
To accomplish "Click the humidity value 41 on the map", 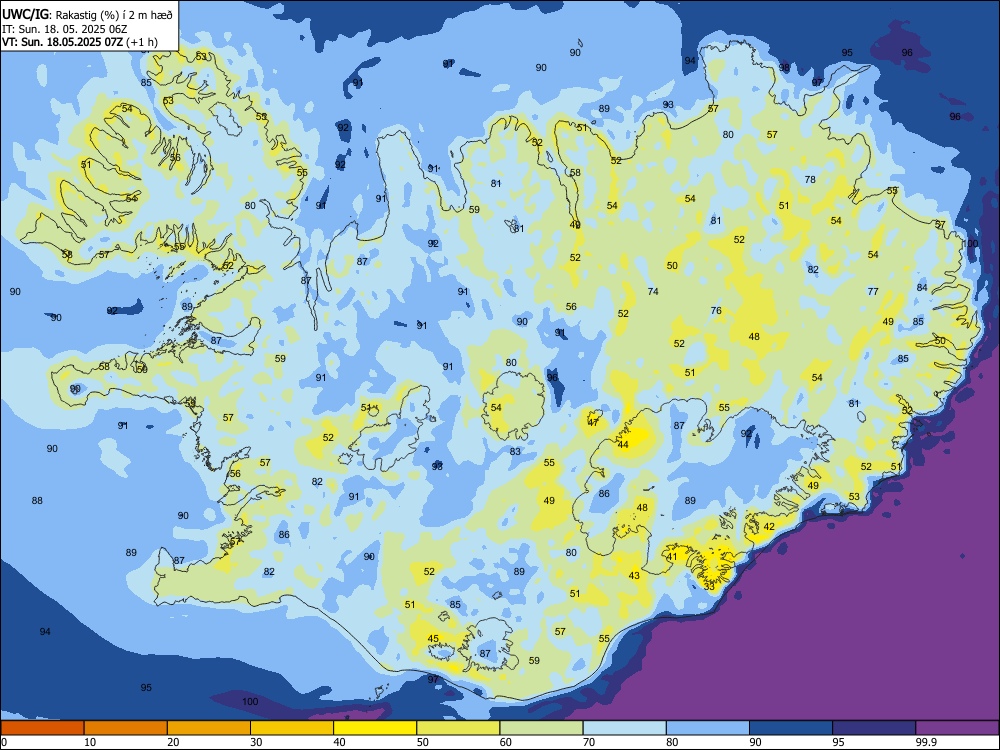I will point(672,556).
